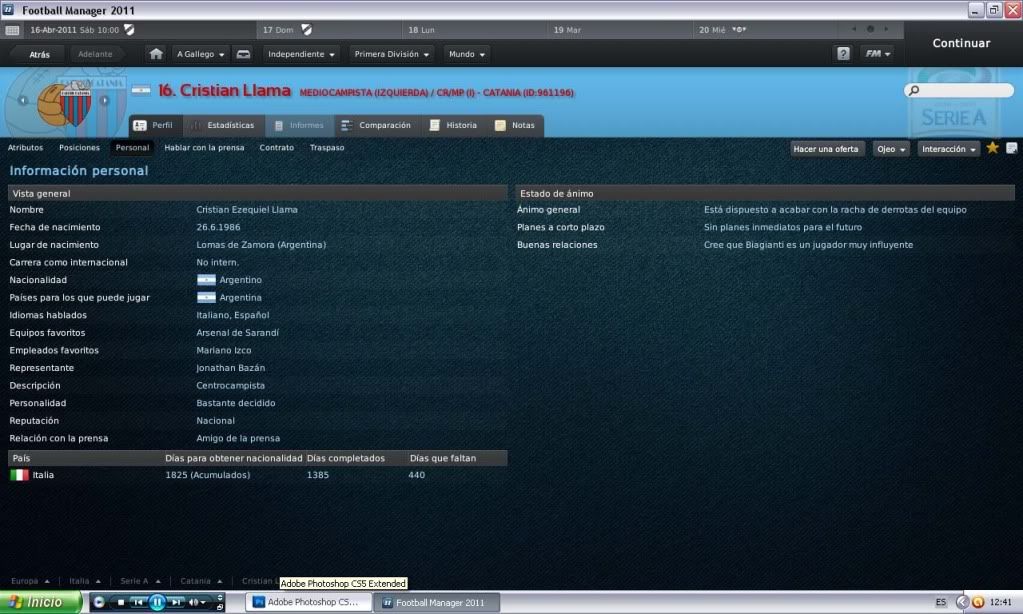Go back with the Atrás button
The width and height of the screenshot is (1023, 614).
pyautogui.click(x=39, y=54)
